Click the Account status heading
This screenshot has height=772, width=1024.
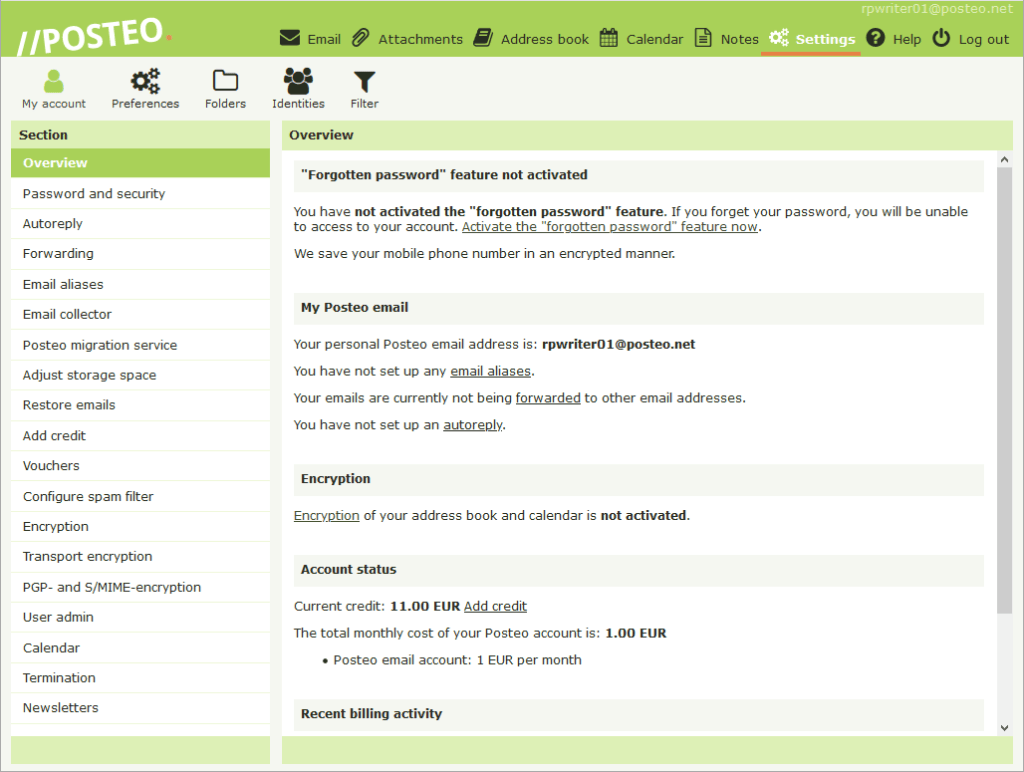click(x=349, y=570)
